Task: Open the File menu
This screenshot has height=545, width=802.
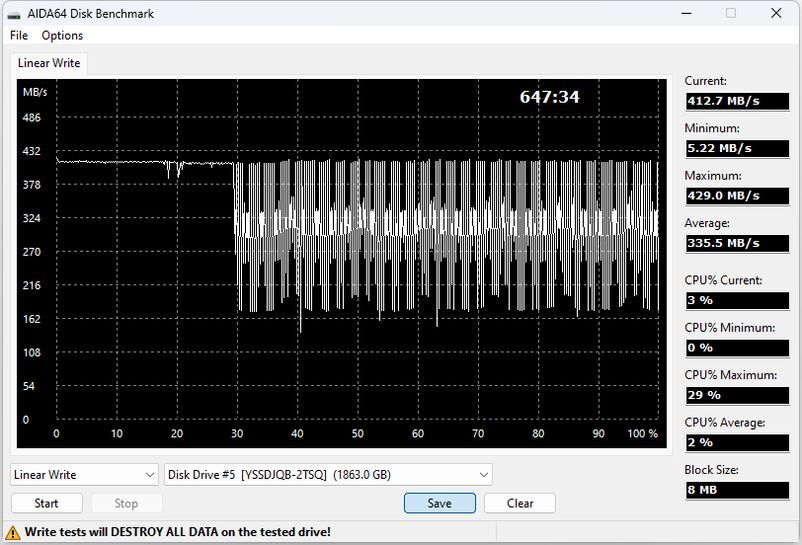Action: tap(18, 36)
